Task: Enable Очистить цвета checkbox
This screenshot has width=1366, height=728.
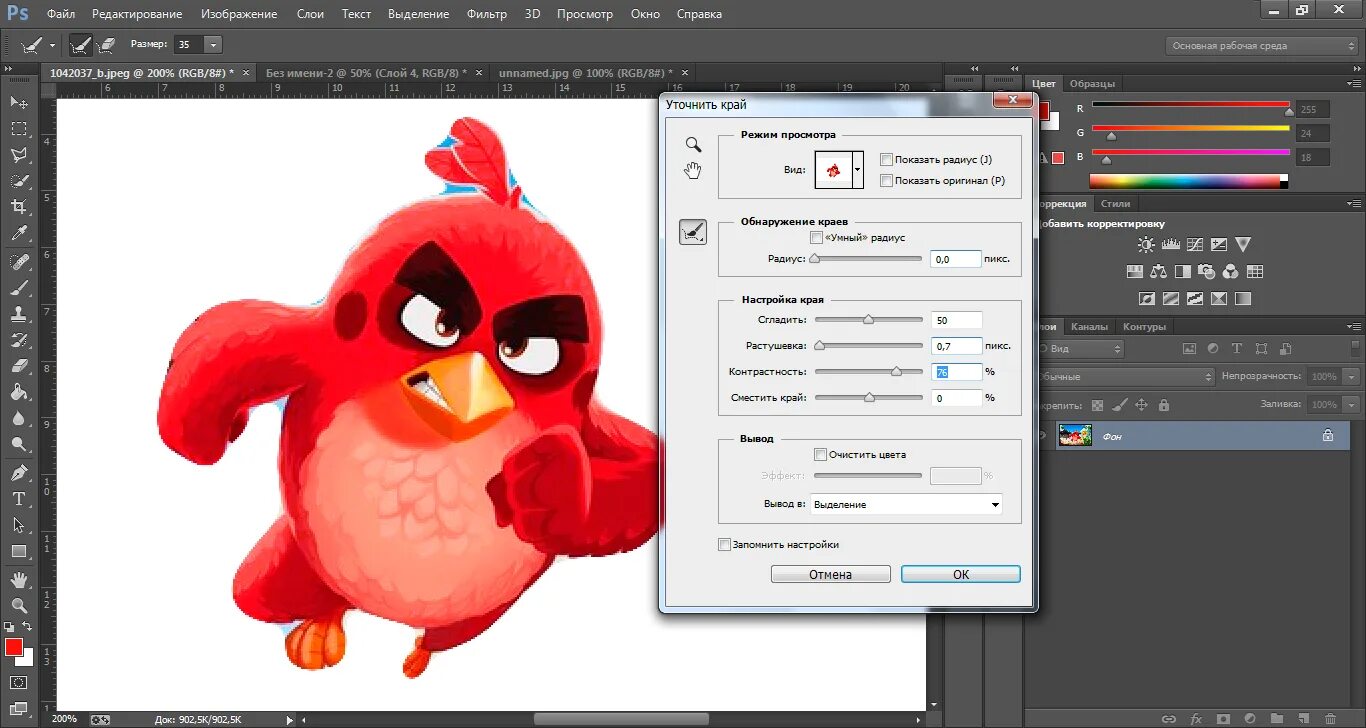Action: click(820, 454)
